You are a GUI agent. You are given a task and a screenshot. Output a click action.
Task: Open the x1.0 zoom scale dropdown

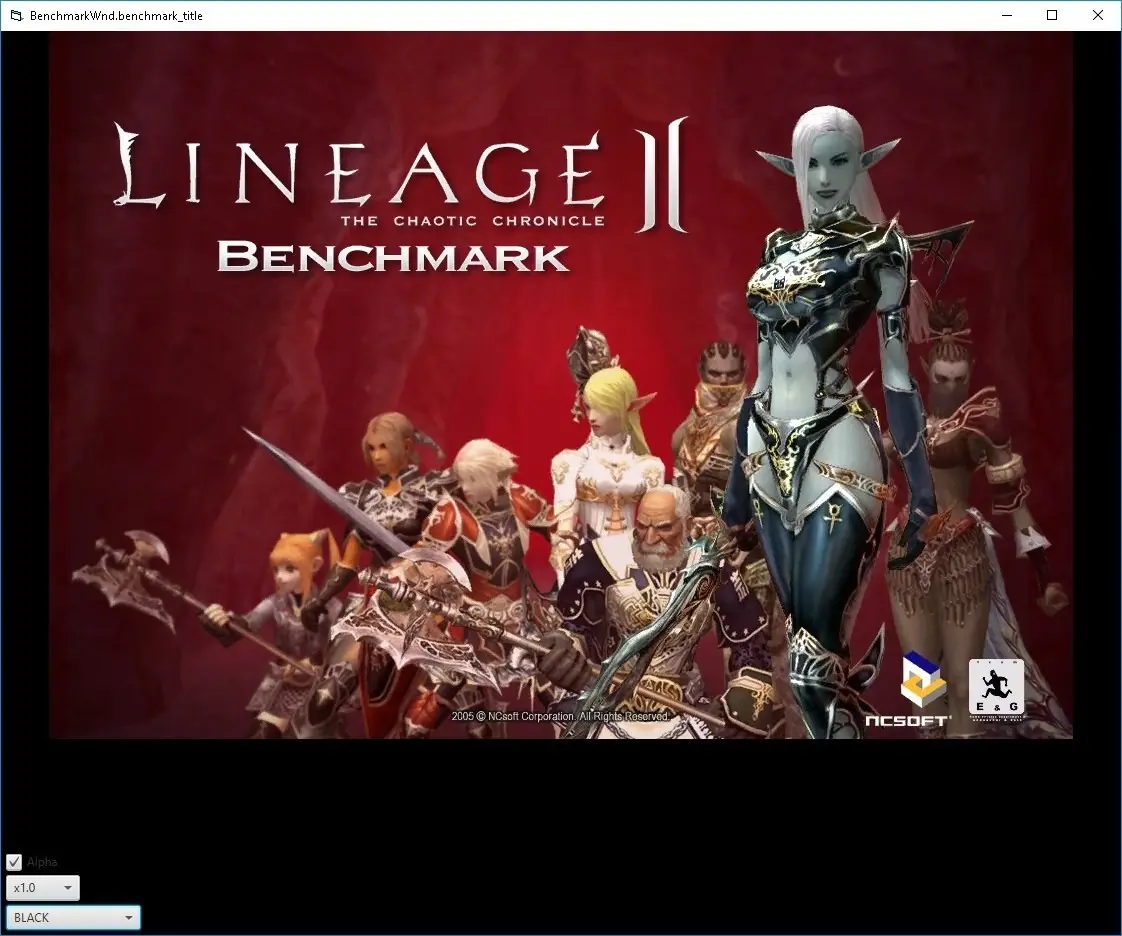[43, 888]
